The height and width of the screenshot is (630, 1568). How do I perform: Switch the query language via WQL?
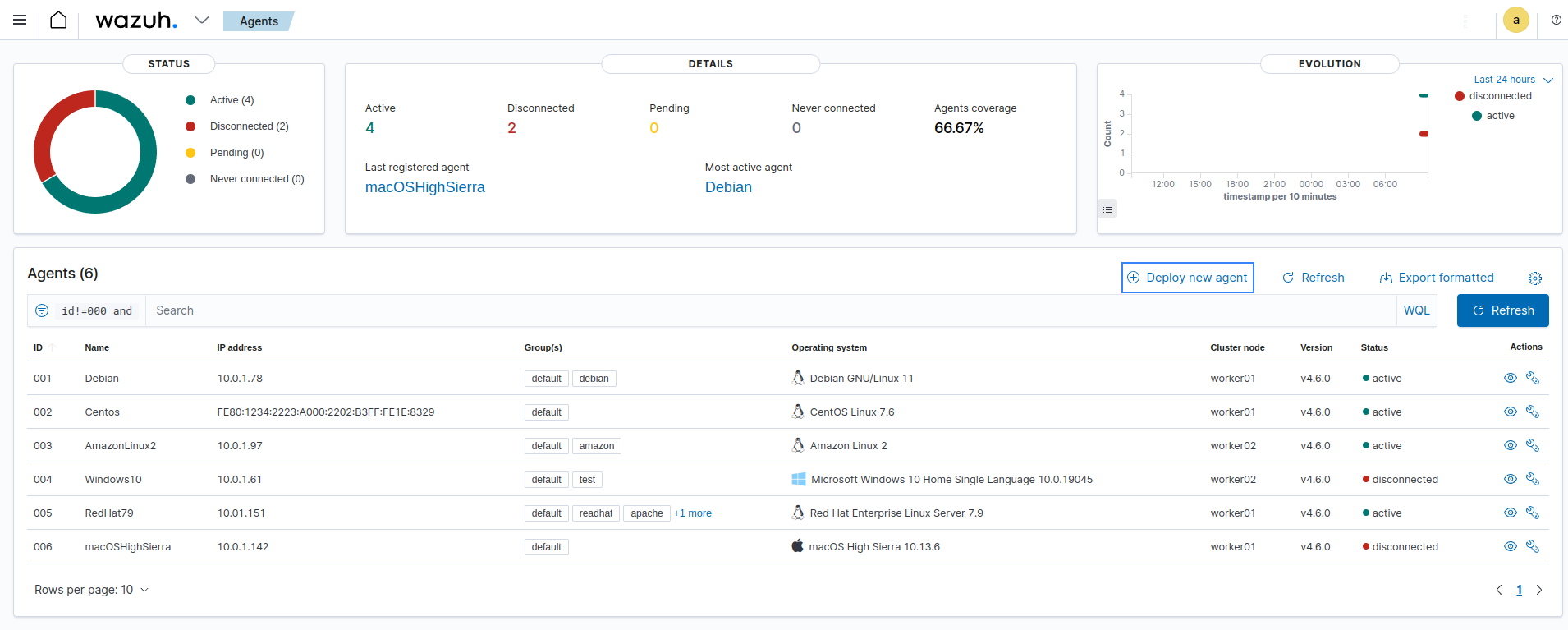[x=1416, y=310]
